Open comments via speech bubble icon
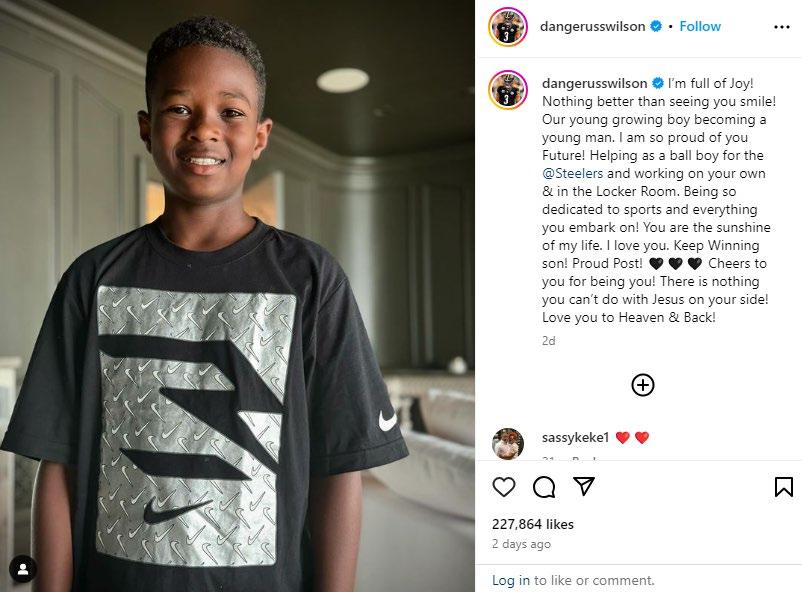Viewport: 802px width, 592px height. pyautogui.click(x=544, y=487)
